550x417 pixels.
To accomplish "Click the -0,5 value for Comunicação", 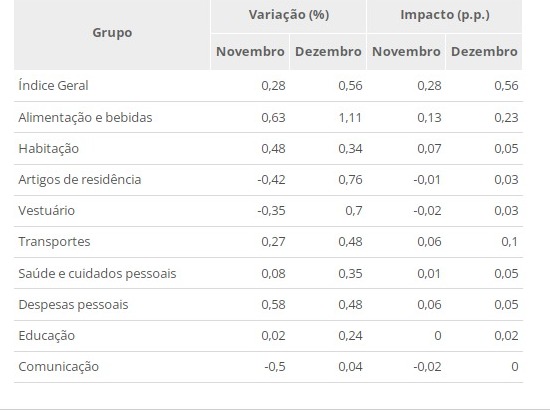I will (275, 367).
